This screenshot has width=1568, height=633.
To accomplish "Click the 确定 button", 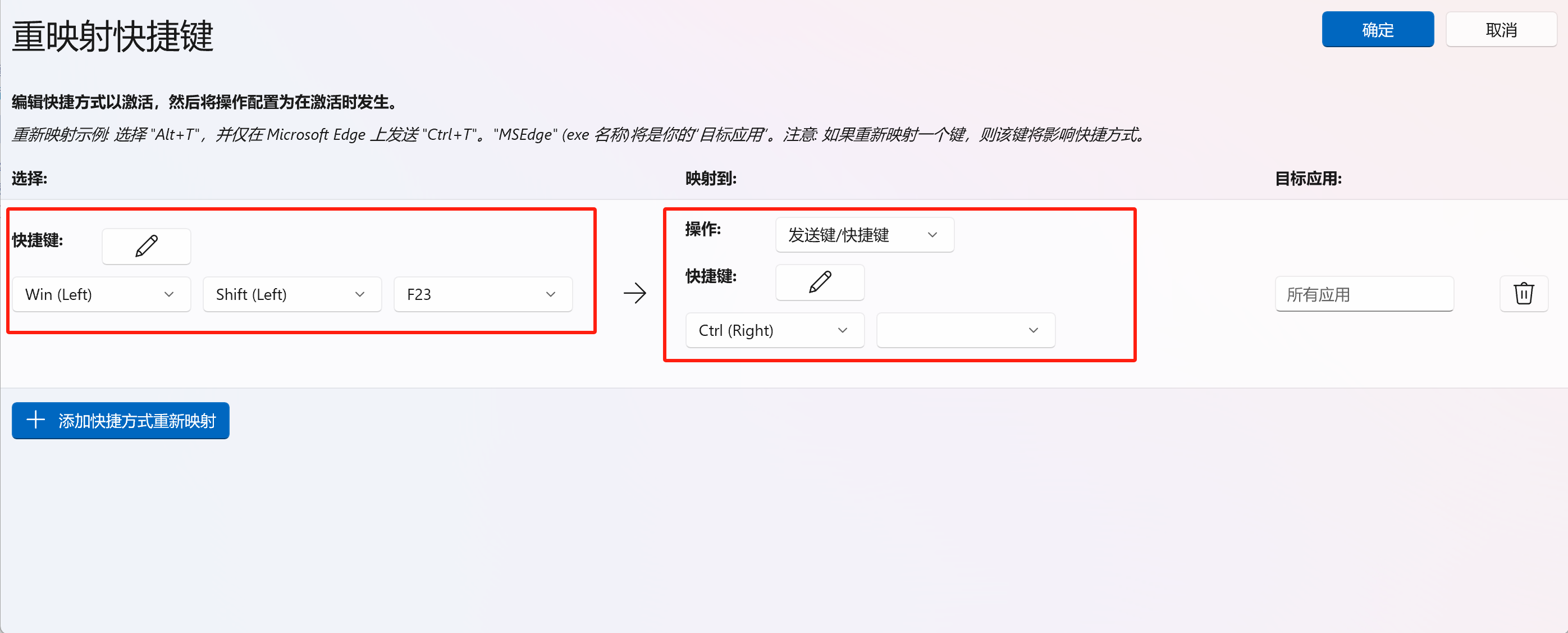I will tap(1378, 29).
